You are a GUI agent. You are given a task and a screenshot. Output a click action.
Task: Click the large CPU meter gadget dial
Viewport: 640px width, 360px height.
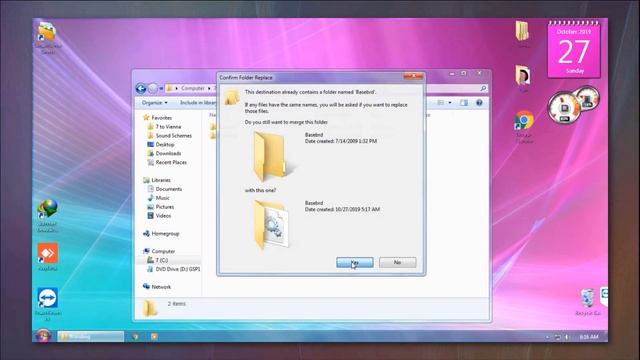coord(564,108)
